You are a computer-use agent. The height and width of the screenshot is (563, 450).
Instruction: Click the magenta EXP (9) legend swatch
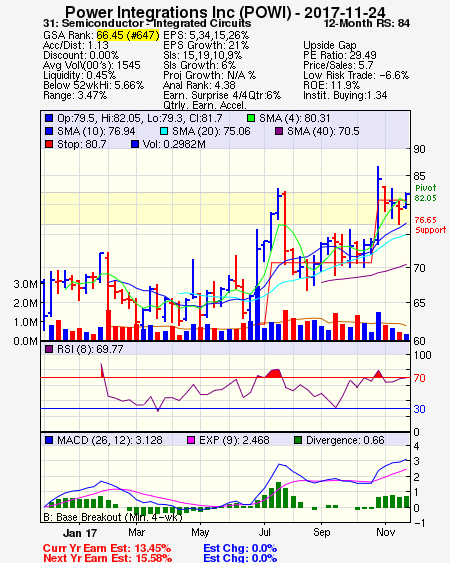click(191, 440)
